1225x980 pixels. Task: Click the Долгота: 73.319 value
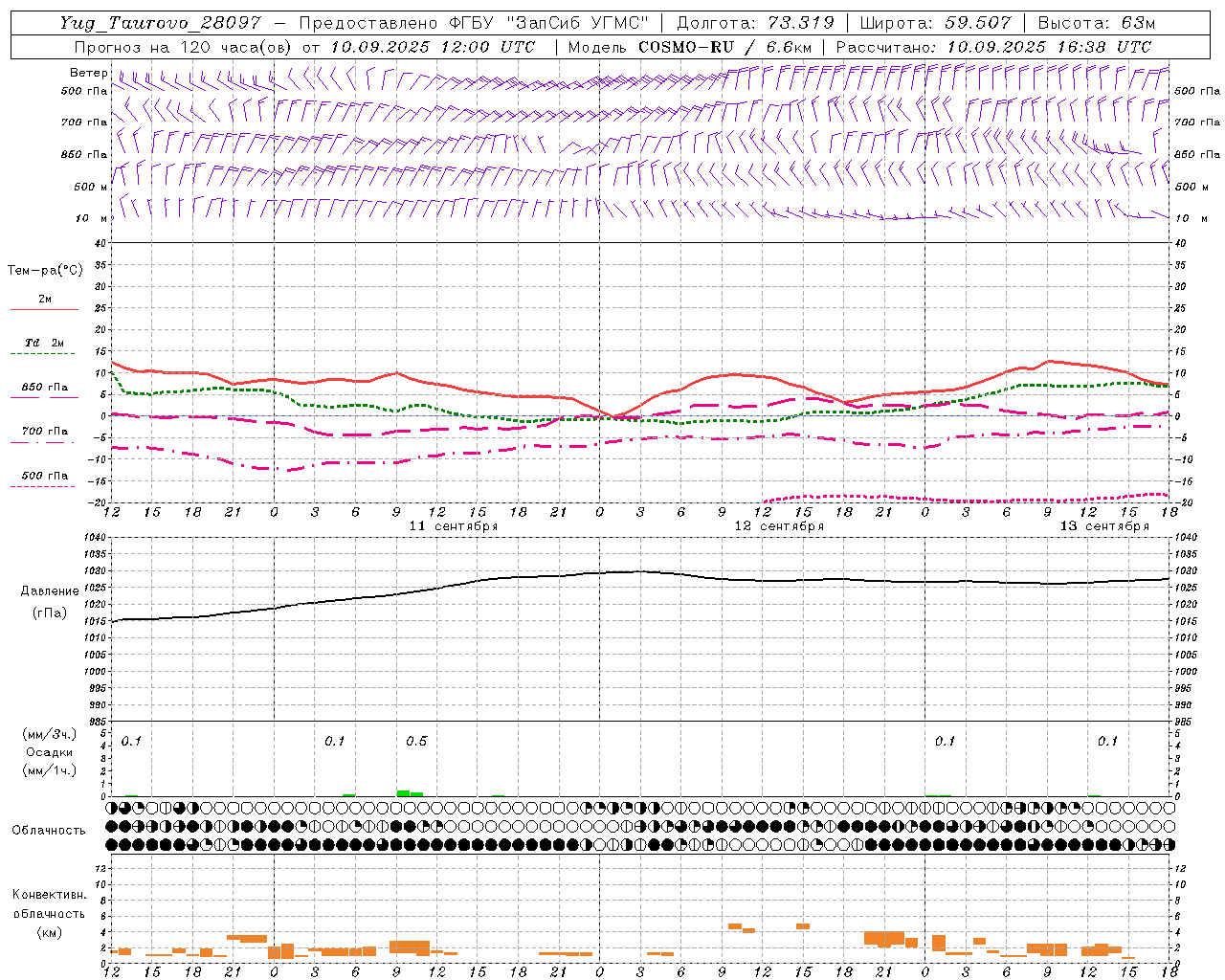[x=755, y=23]
